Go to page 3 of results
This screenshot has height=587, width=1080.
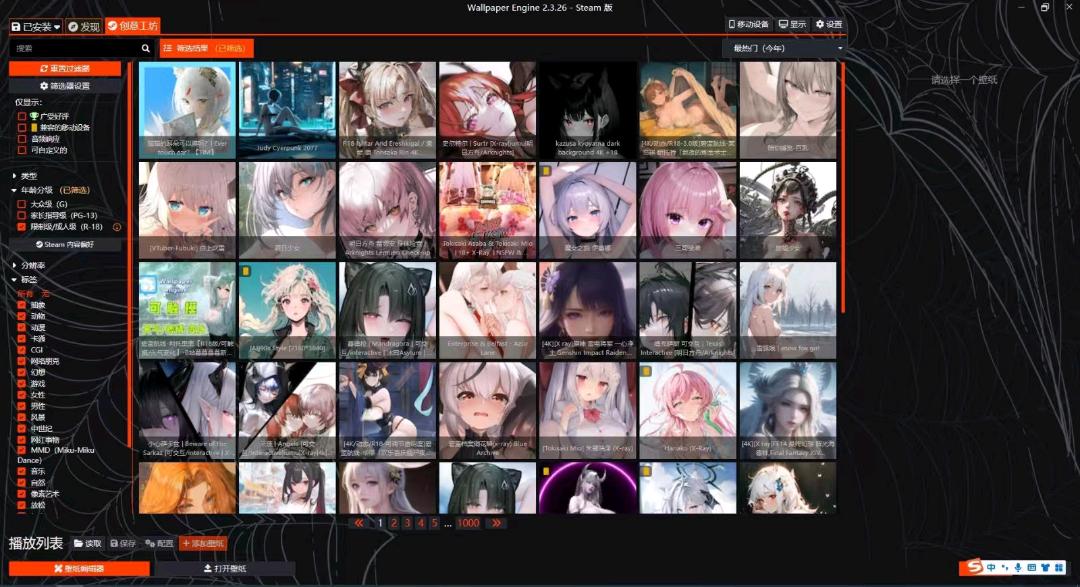[408, 524]
